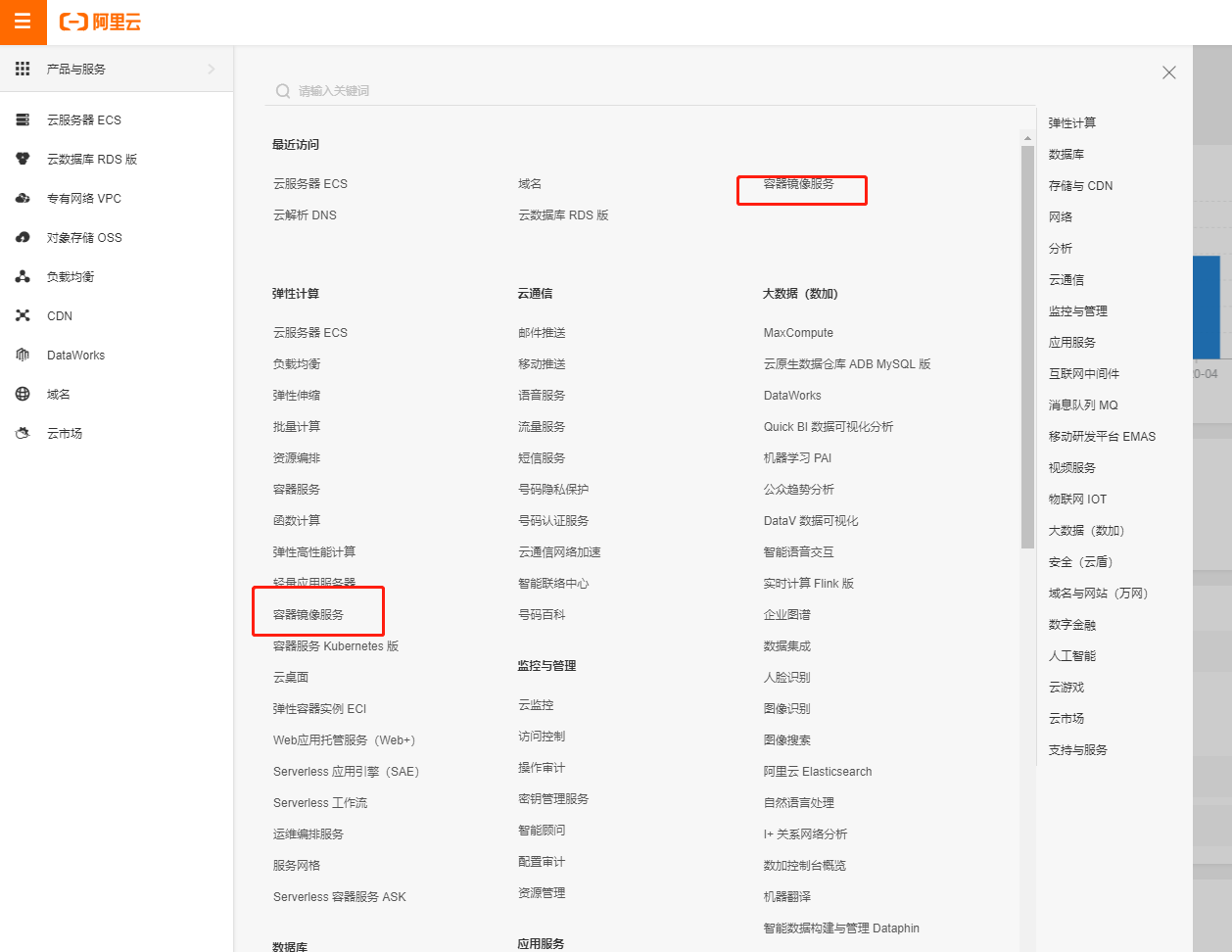The height and width of the screenshot is (952, 1232).
Task: Jump to 物联网 IOT category
Action: (x=1077, y=499)
